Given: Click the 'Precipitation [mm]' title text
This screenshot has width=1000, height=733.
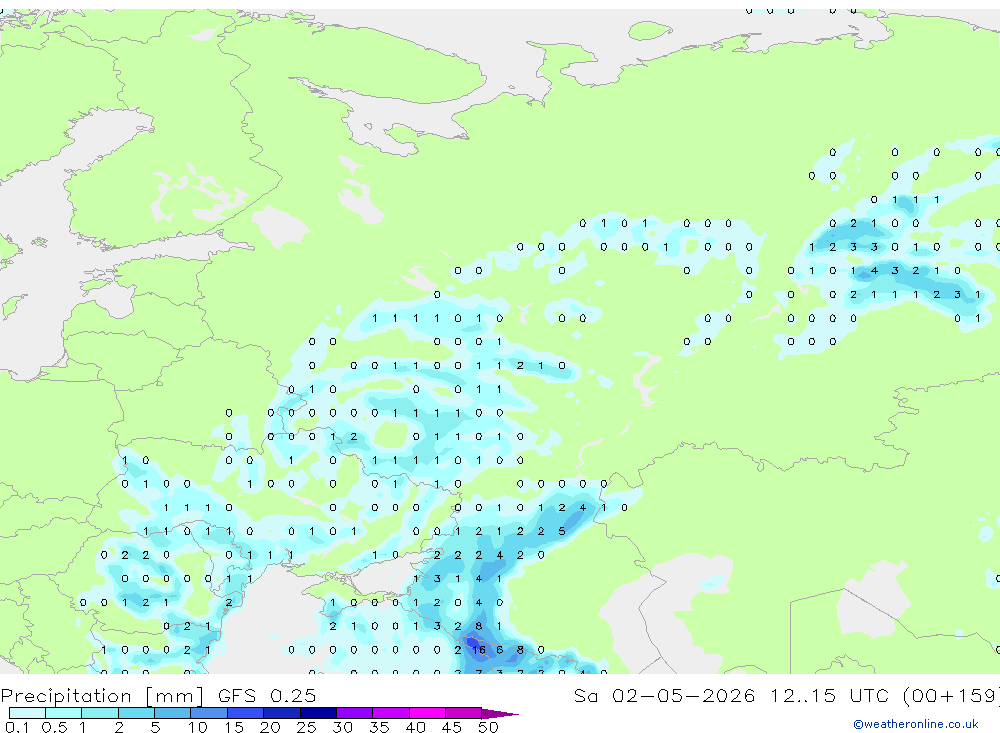Looking at the screenshot, I should pyautogui.click(x=102, y=695).
